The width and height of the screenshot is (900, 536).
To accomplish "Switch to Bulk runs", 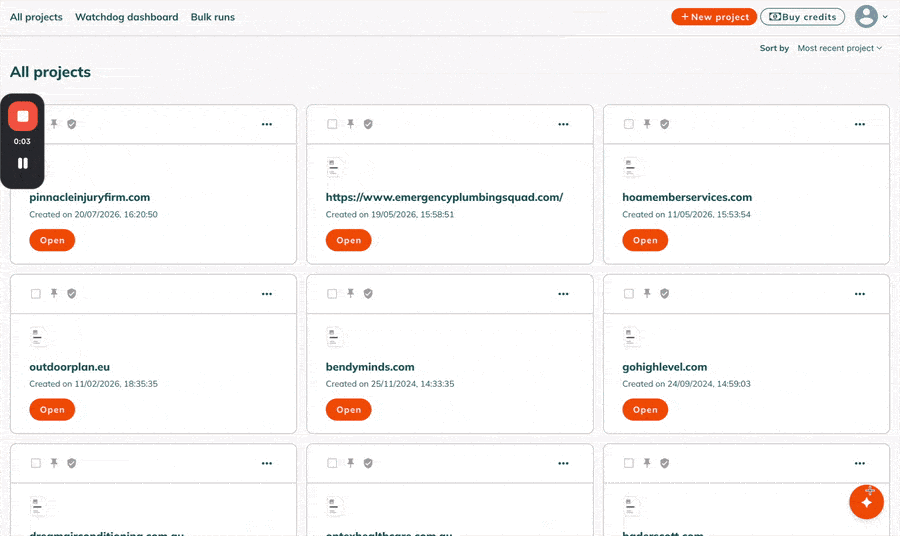I will point(213,17).
